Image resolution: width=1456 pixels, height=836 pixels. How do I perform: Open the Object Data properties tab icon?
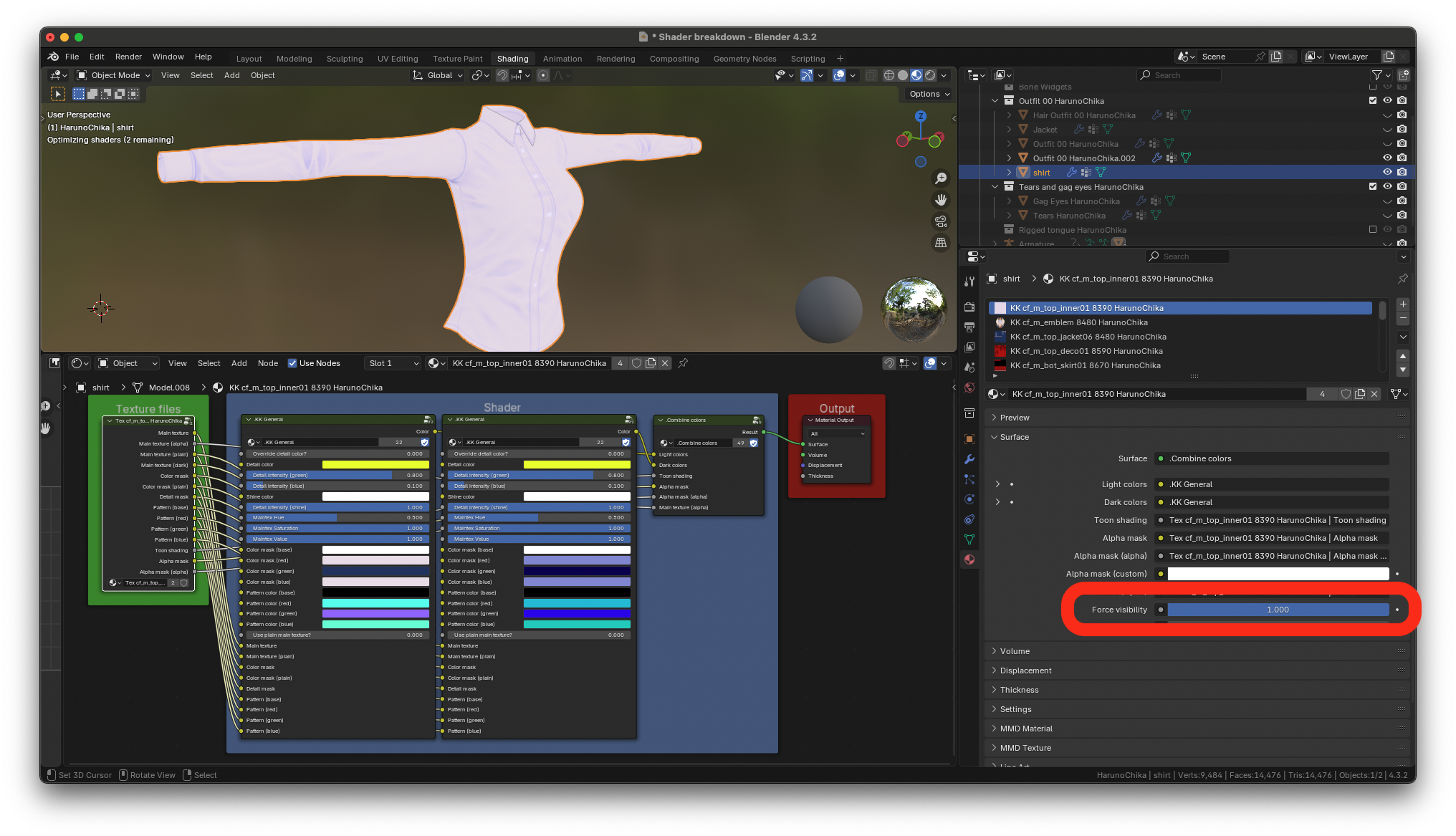(x=969, y=539)
